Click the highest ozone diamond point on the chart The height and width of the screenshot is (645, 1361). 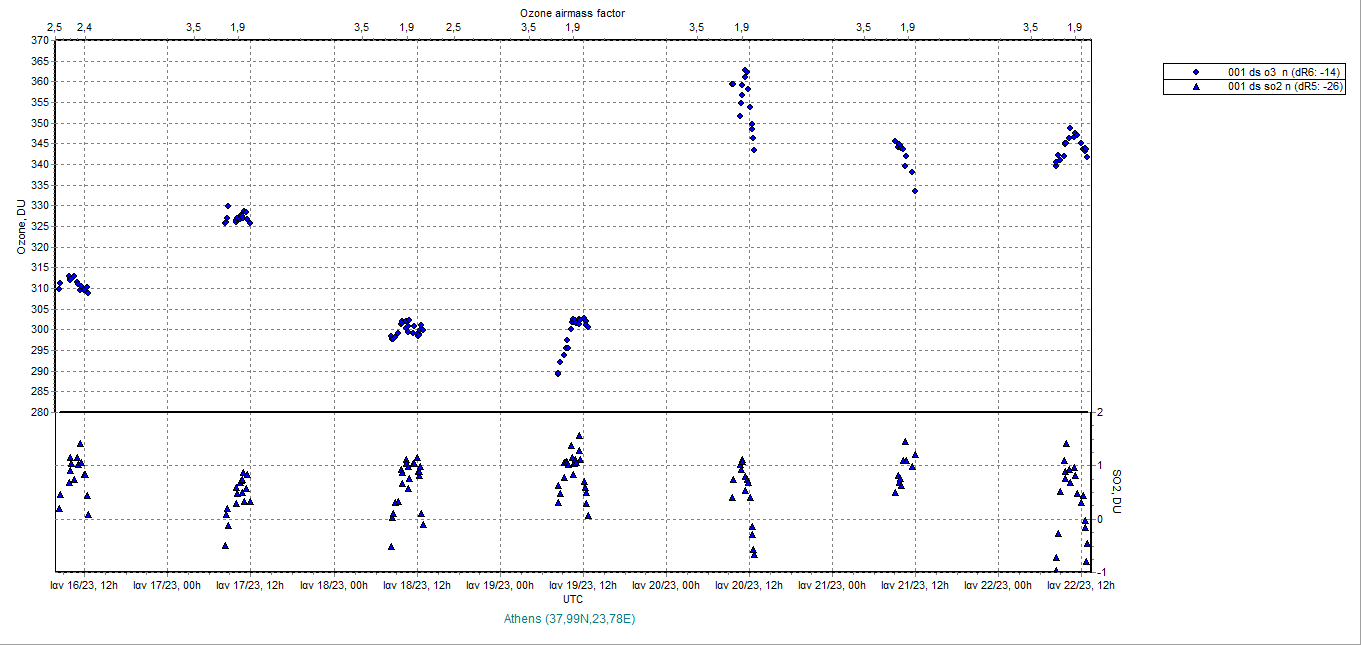(745, 70)
